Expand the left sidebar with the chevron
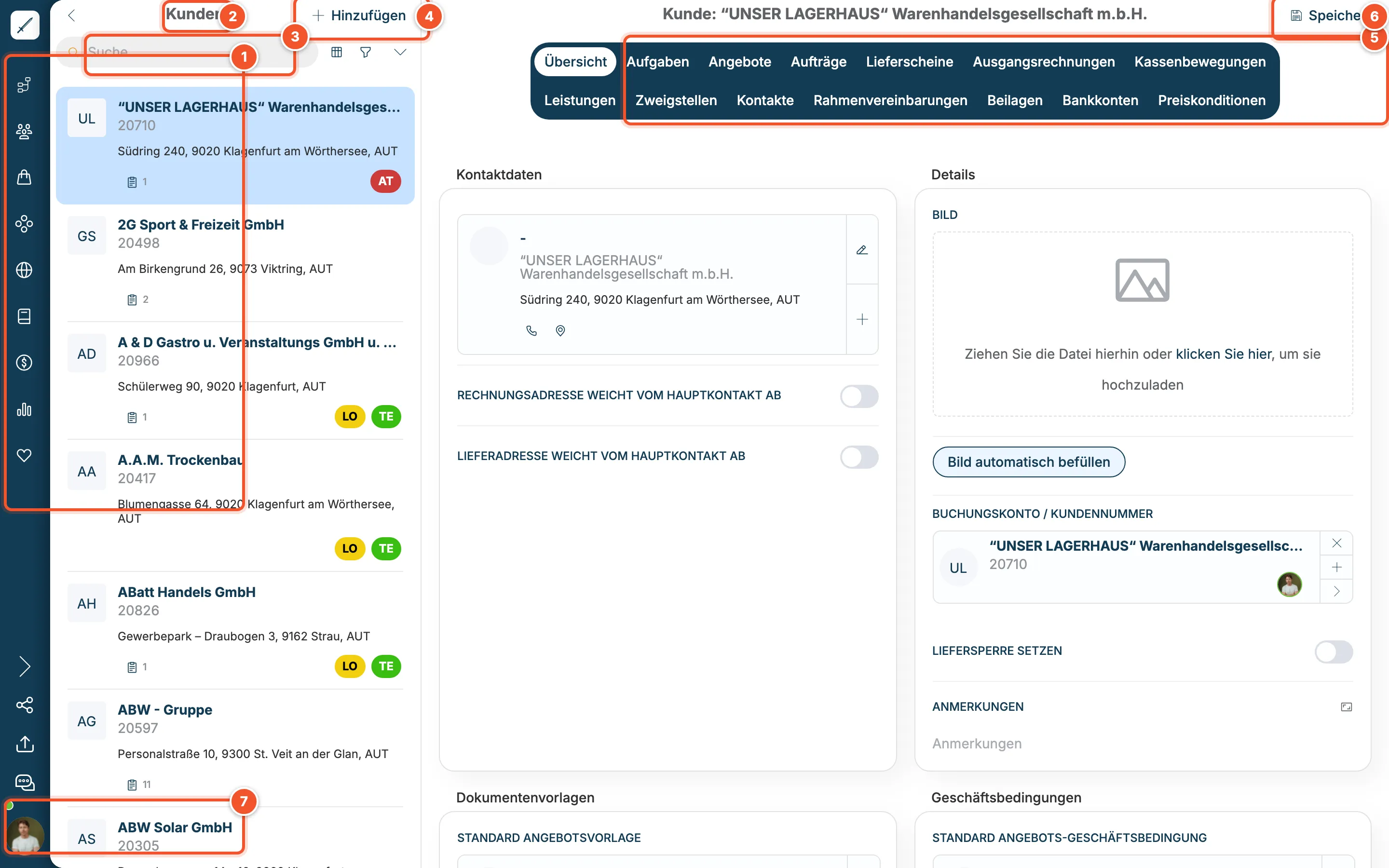The width and height of the screenshot is (1389, 868). point(25,666)
